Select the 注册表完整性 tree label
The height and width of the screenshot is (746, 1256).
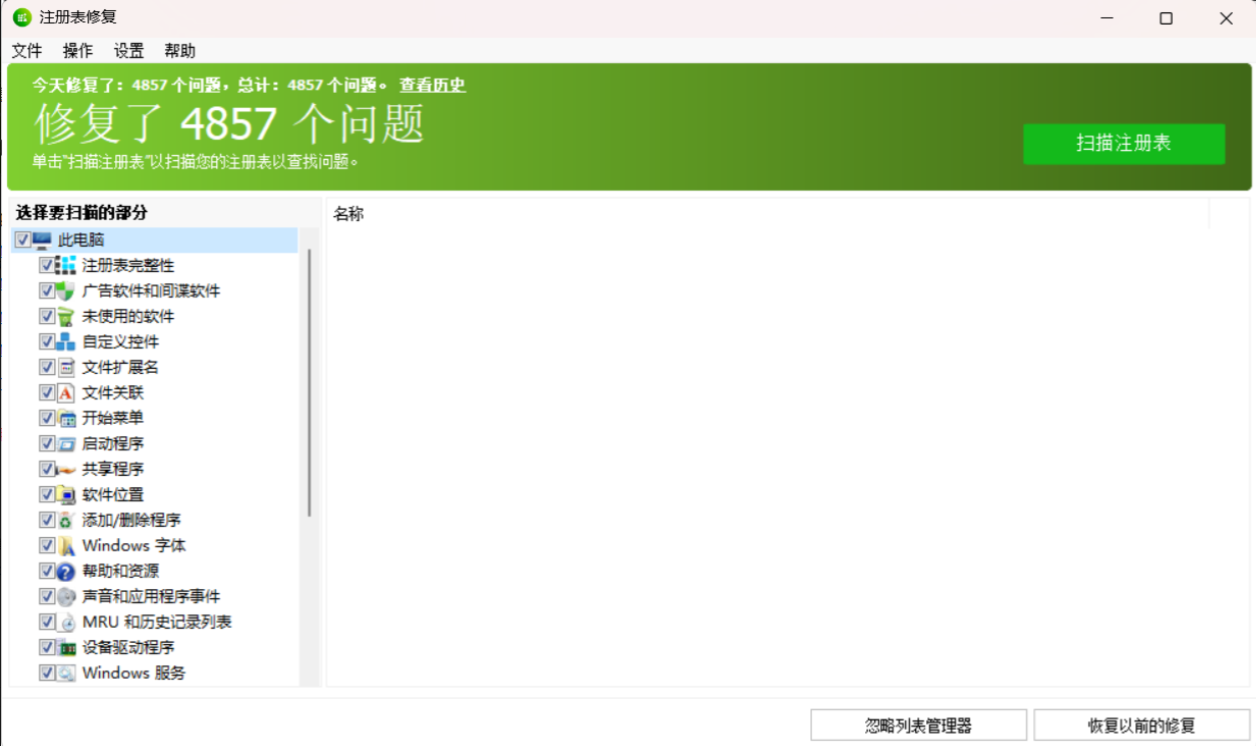pyautogui.click(x=128, y=265)
